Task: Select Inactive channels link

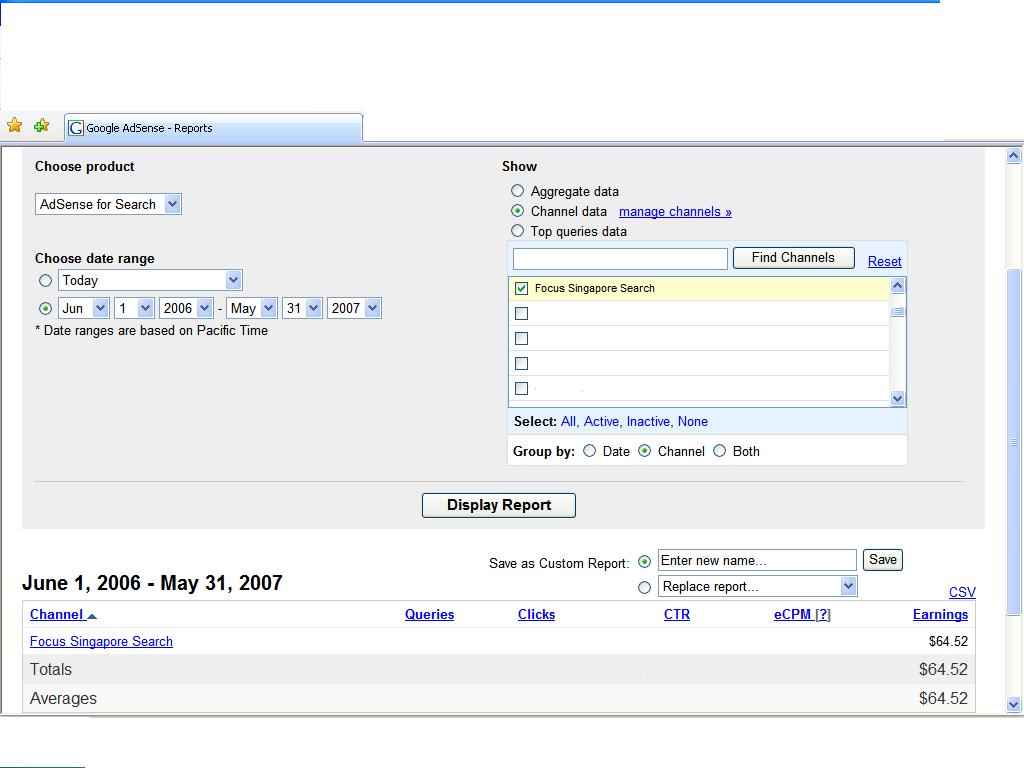Action: click(650, 422)
